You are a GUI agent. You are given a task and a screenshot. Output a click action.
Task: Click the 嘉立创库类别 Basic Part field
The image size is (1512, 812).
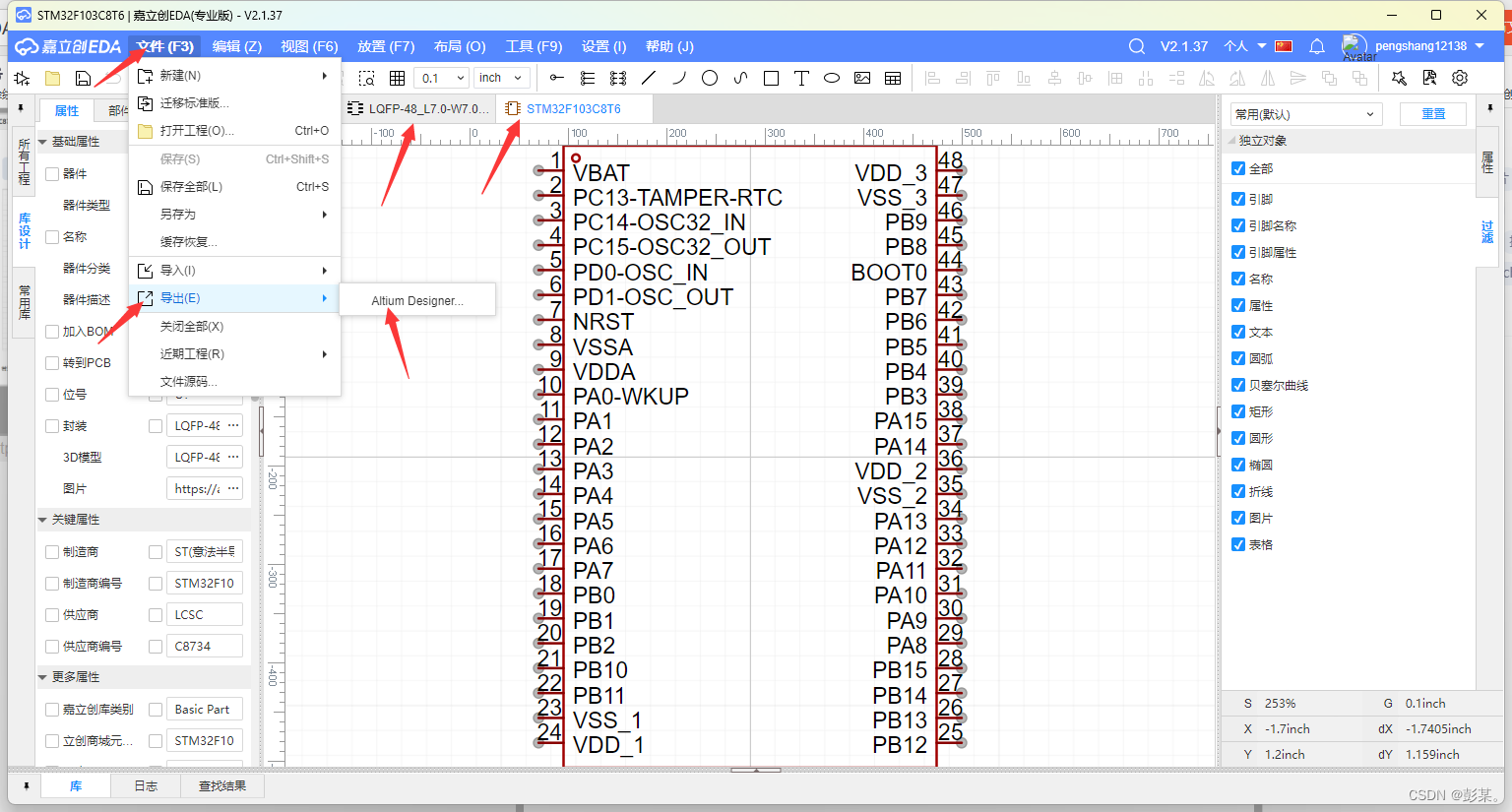205,709
